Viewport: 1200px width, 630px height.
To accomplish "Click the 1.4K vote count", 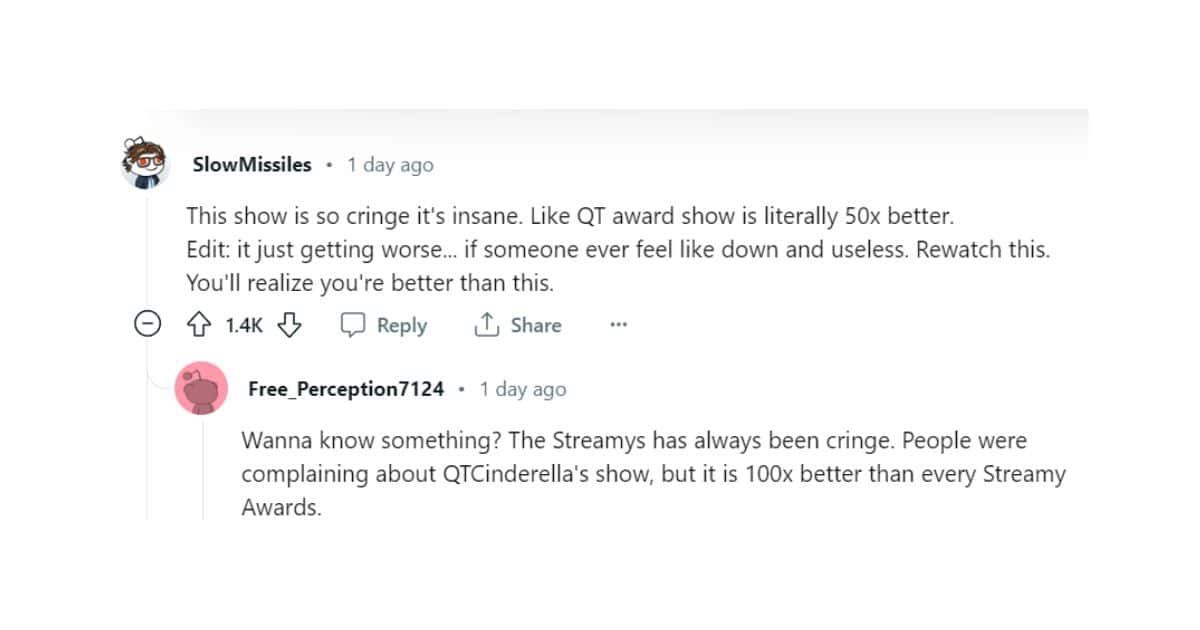I will tap(243, 325).
